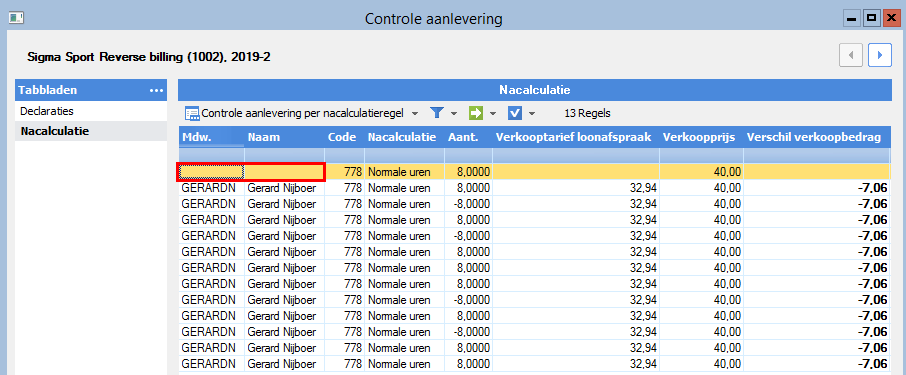Click the blue funnel filter icon

tap(437, 113)
